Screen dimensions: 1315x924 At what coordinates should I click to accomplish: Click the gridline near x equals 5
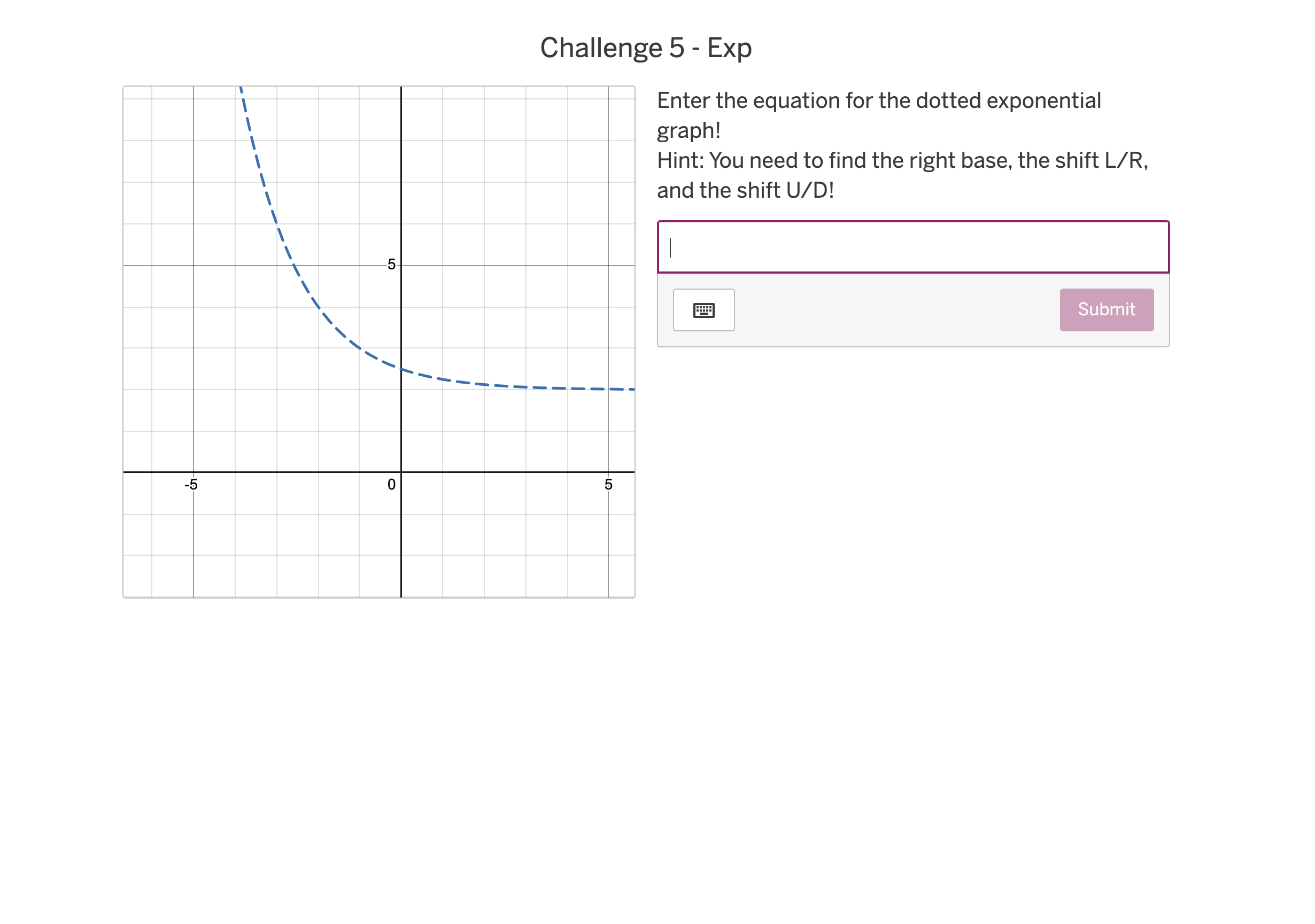pos(608,344)
